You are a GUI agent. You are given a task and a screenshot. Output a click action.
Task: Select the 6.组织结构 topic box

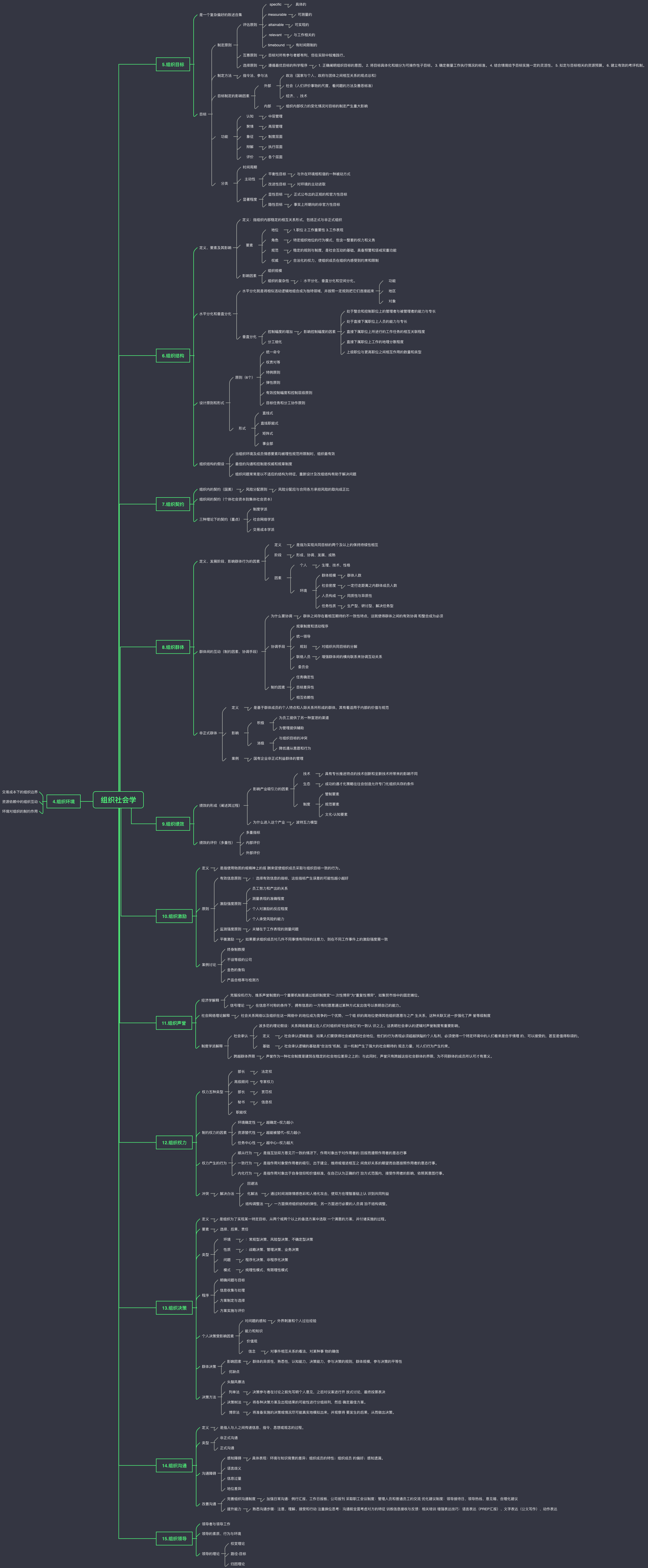(173, 356)
